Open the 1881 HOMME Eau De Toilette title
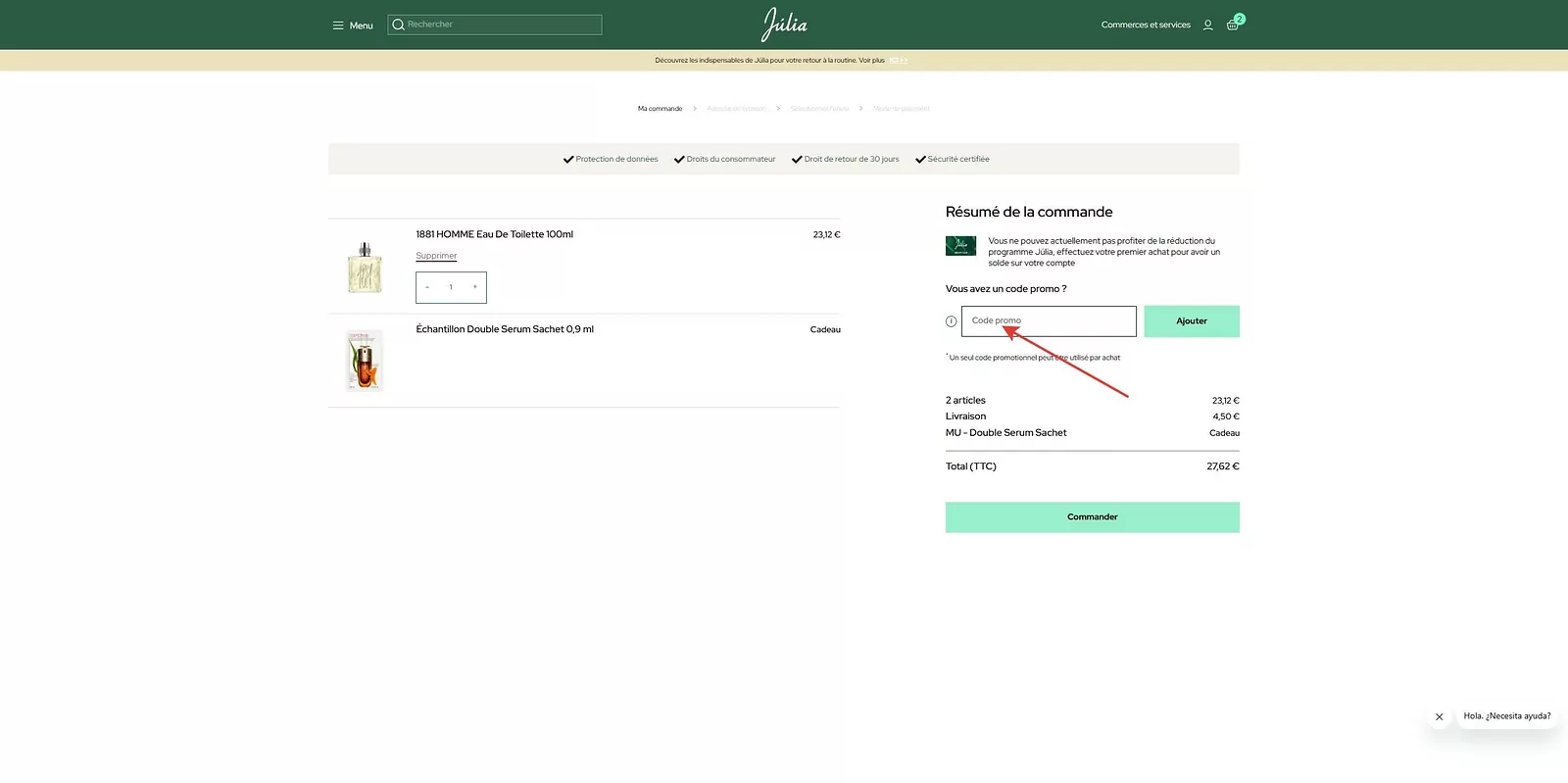Screen dimensions: 1568x783 point(494,234)
